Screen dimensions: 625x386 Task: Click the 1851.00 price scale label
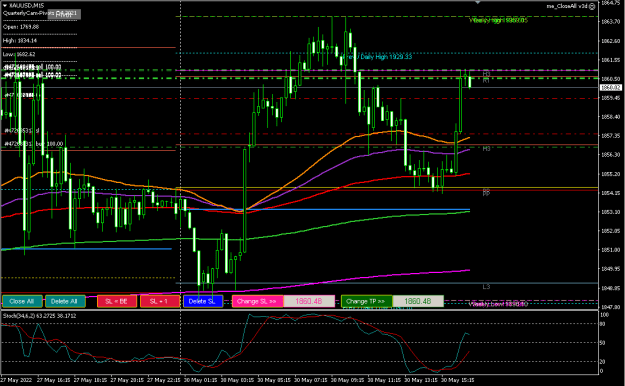(611, 250)
